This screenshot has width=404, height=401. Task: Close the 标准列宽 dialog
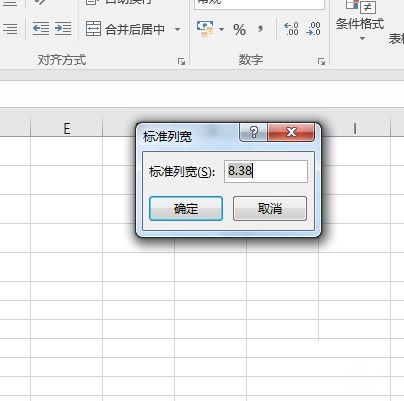tap(291, 132)
